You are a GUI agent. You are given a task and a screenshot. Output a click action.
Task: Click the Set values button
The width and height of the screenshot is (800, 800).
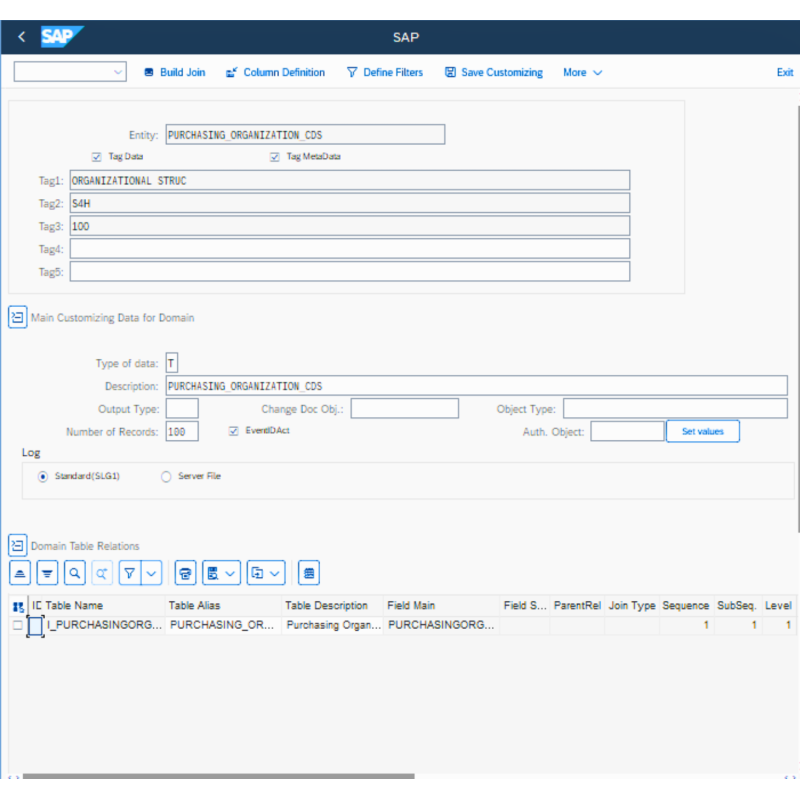point(703,431)
